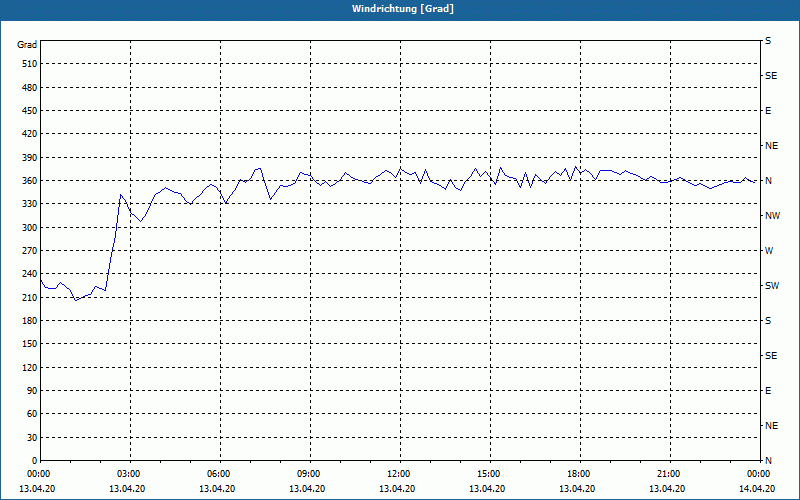Select the 150 value on the left axis
Viewport: 800px width, 500px height.
(29, 344)
